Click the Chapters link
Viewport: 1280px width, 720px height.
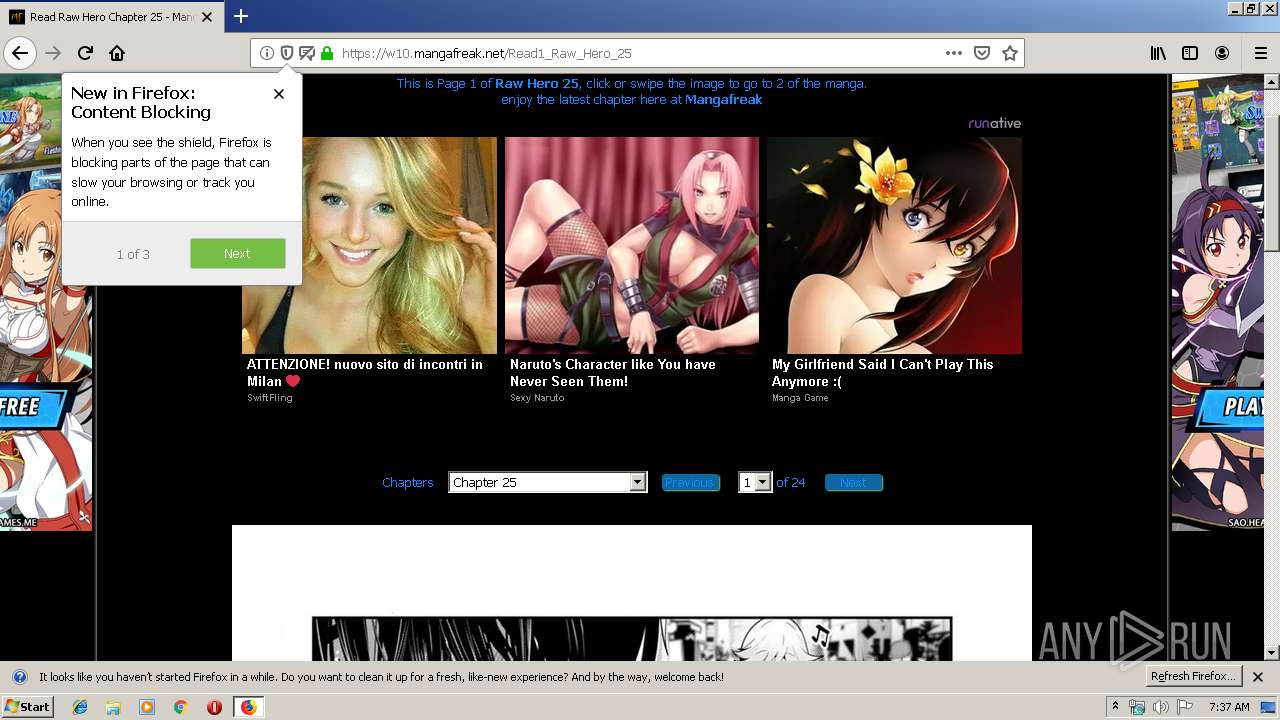pyautogui.click(x=408, y=482)
